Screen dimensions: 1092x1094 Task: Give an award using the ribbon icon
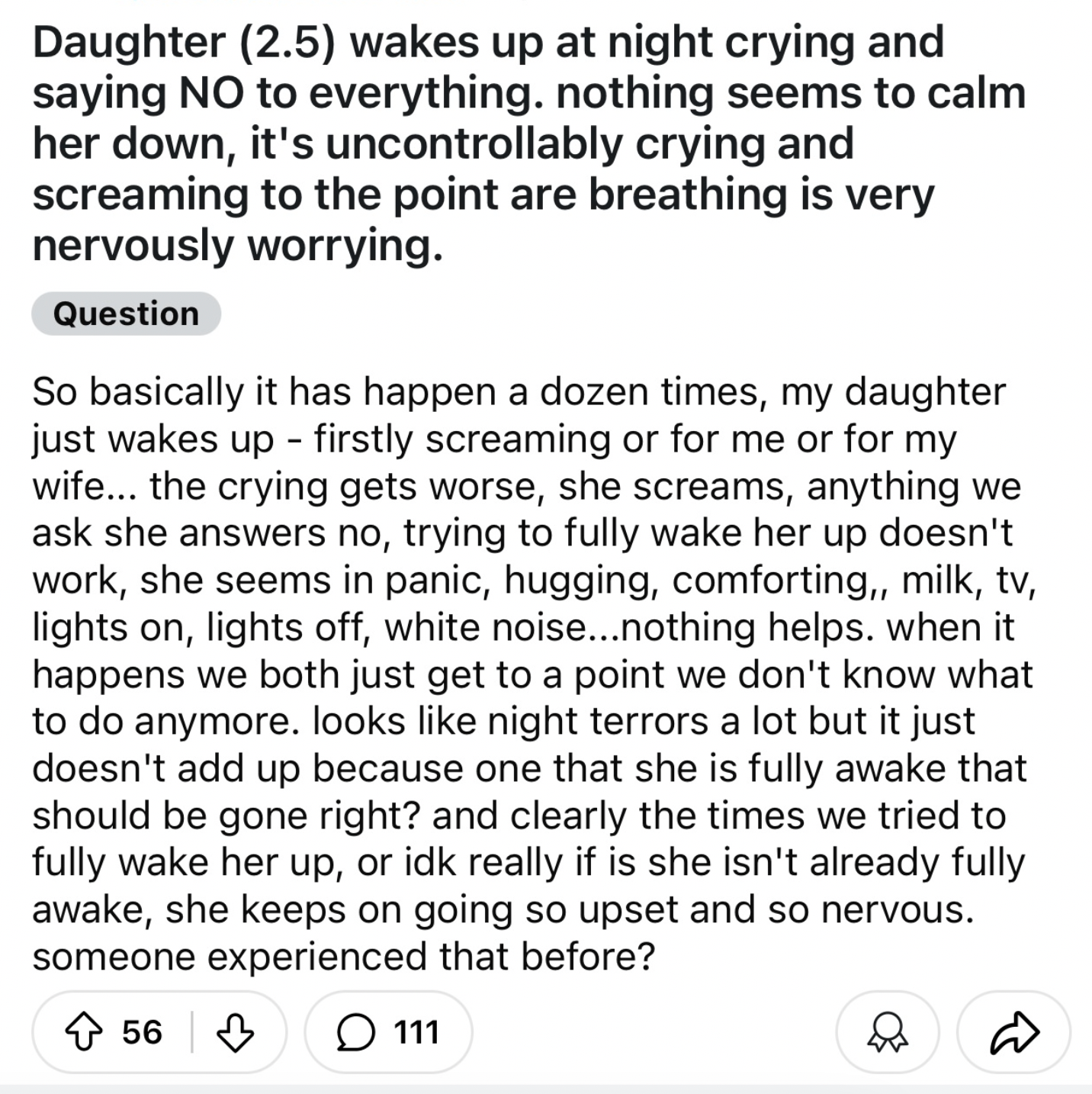[x=888, y=1033]
